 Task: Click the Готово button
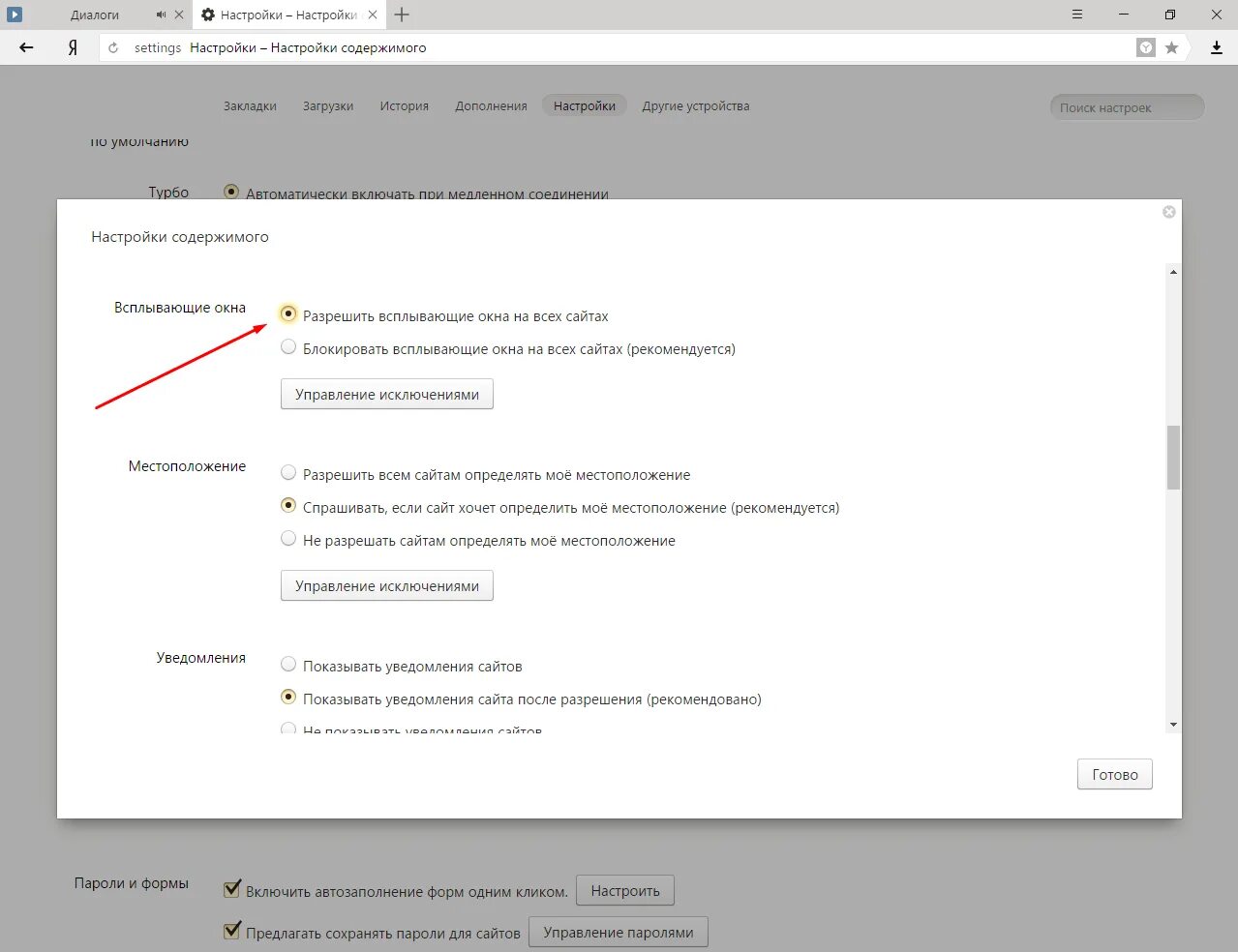point(1115,774)
